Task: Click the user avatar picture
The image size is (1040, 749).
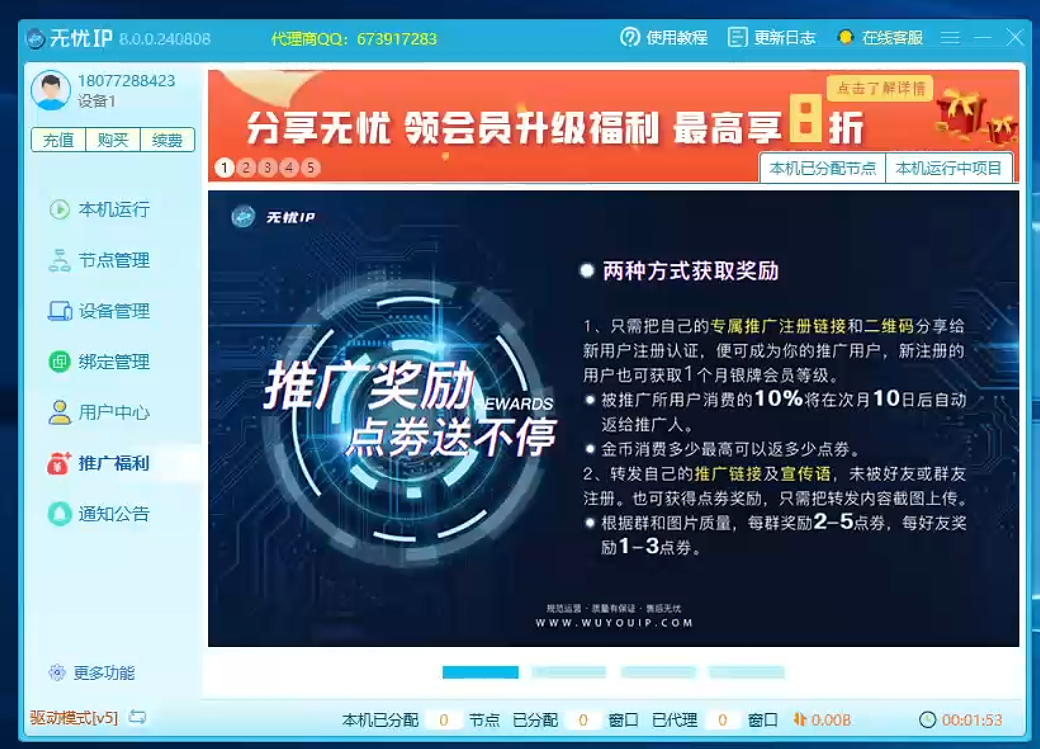Action: point(51,90)
